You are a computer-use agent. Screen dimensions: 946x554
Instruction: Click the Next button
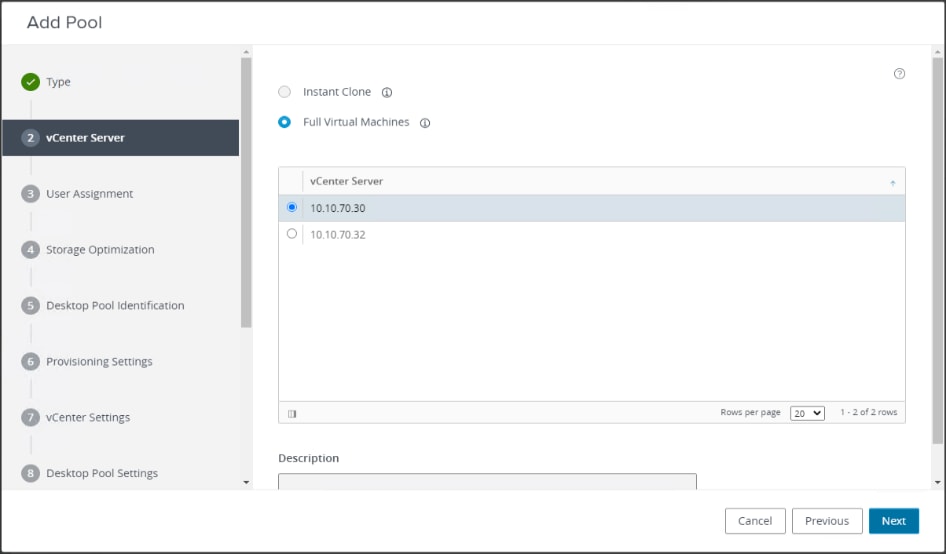[893, 521]
